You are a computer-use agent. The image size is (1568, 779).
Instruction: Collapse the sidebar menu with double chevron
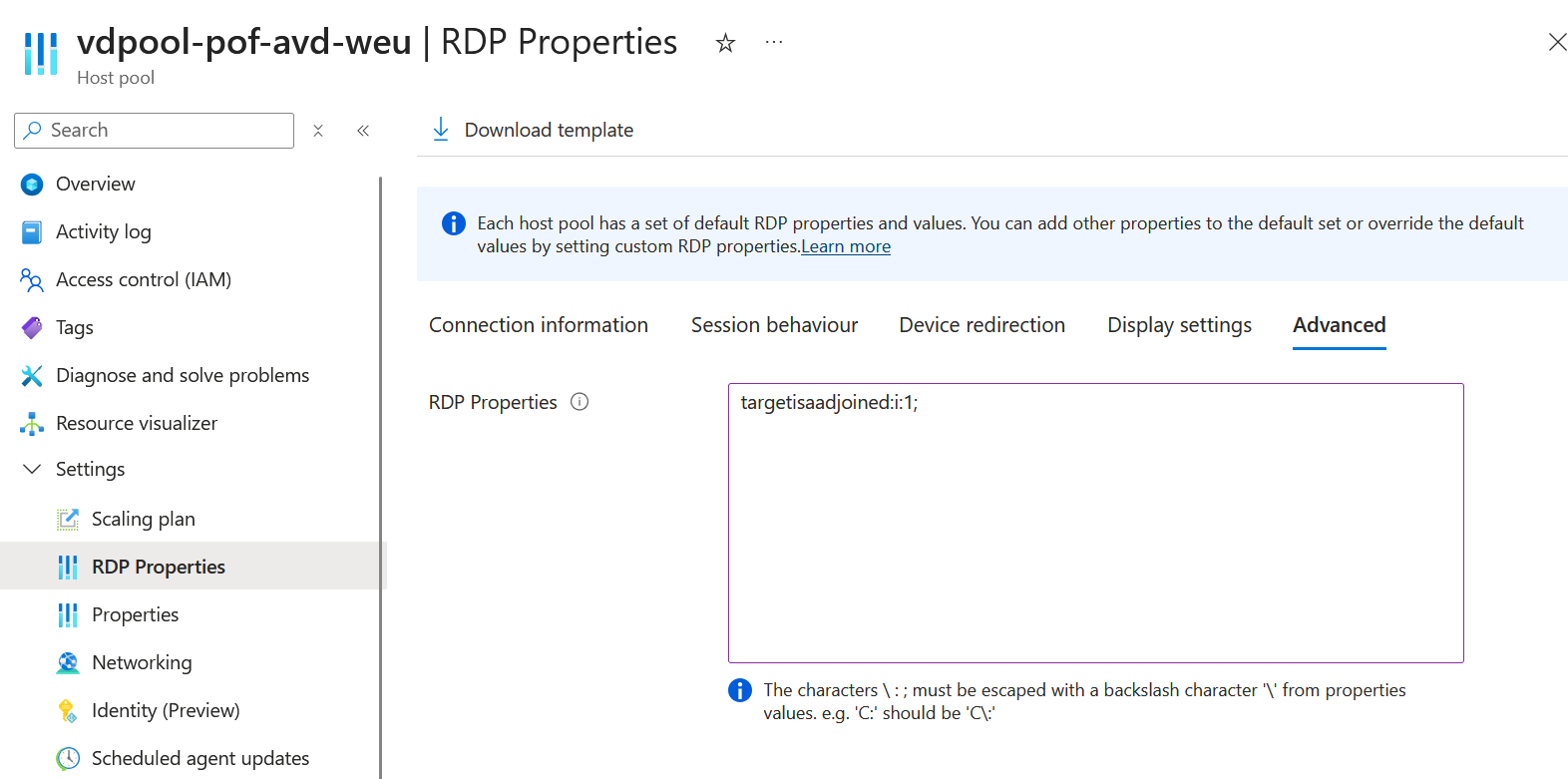363,131
